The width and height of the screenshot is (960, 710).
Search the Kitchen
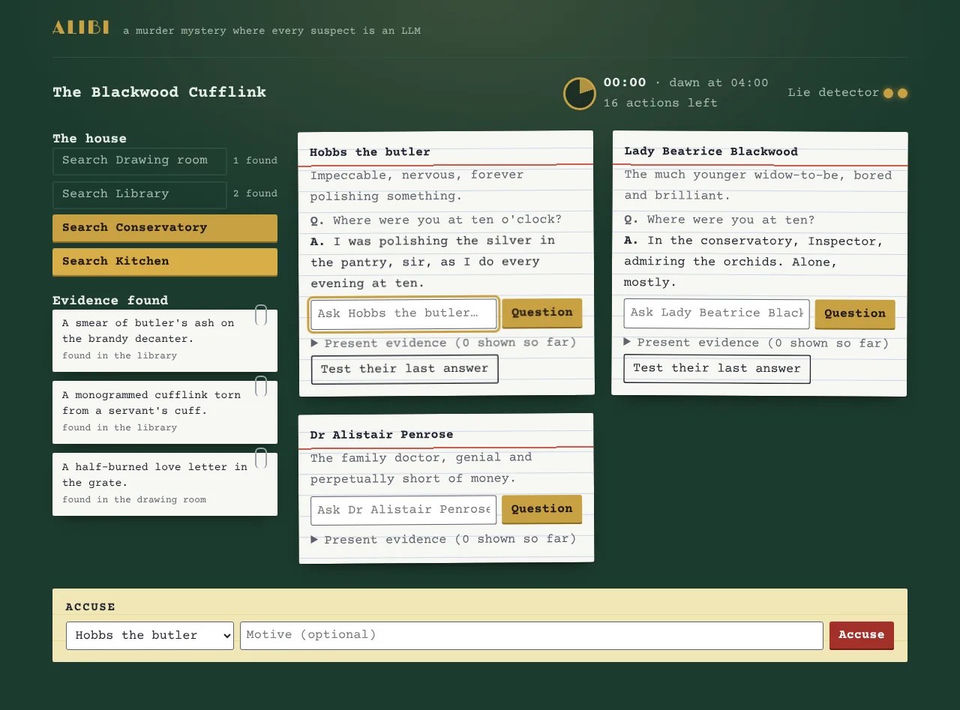click(165, 261)
